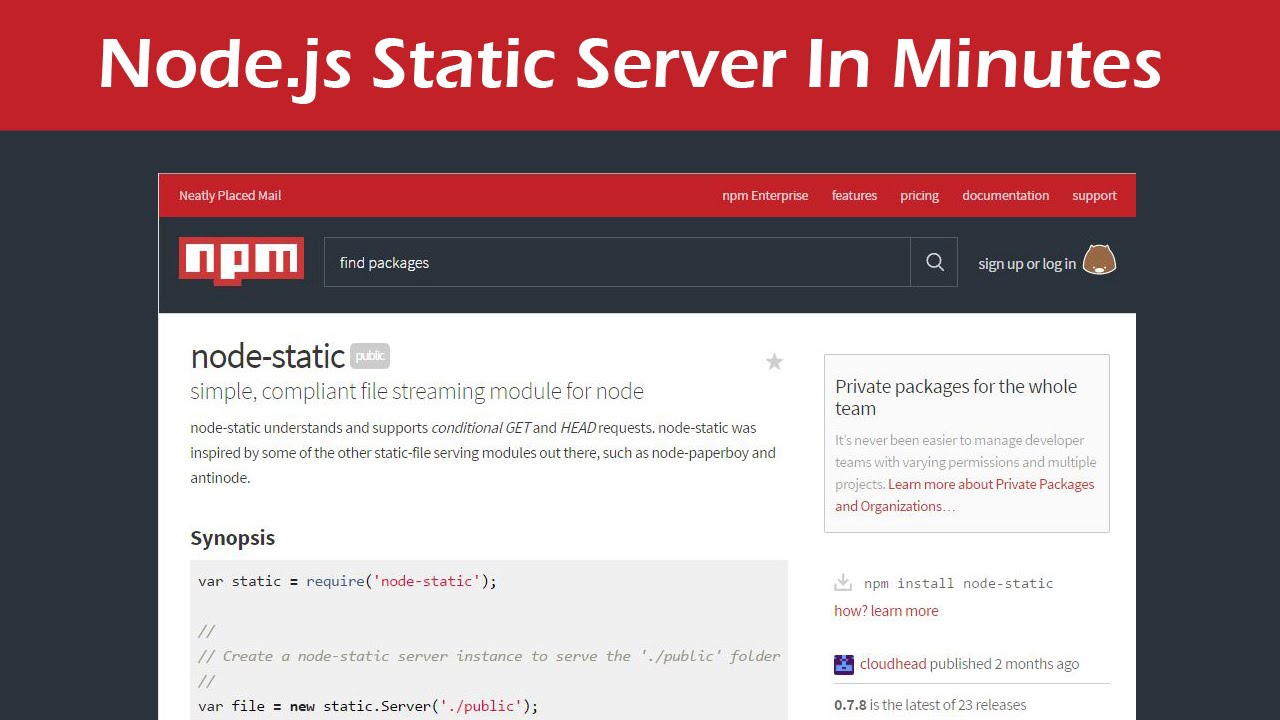Image resolution: width=1280 pixels, height=720 pixels.
Task: Open npm Enterprise menu link
Action: tap(765, 196)
